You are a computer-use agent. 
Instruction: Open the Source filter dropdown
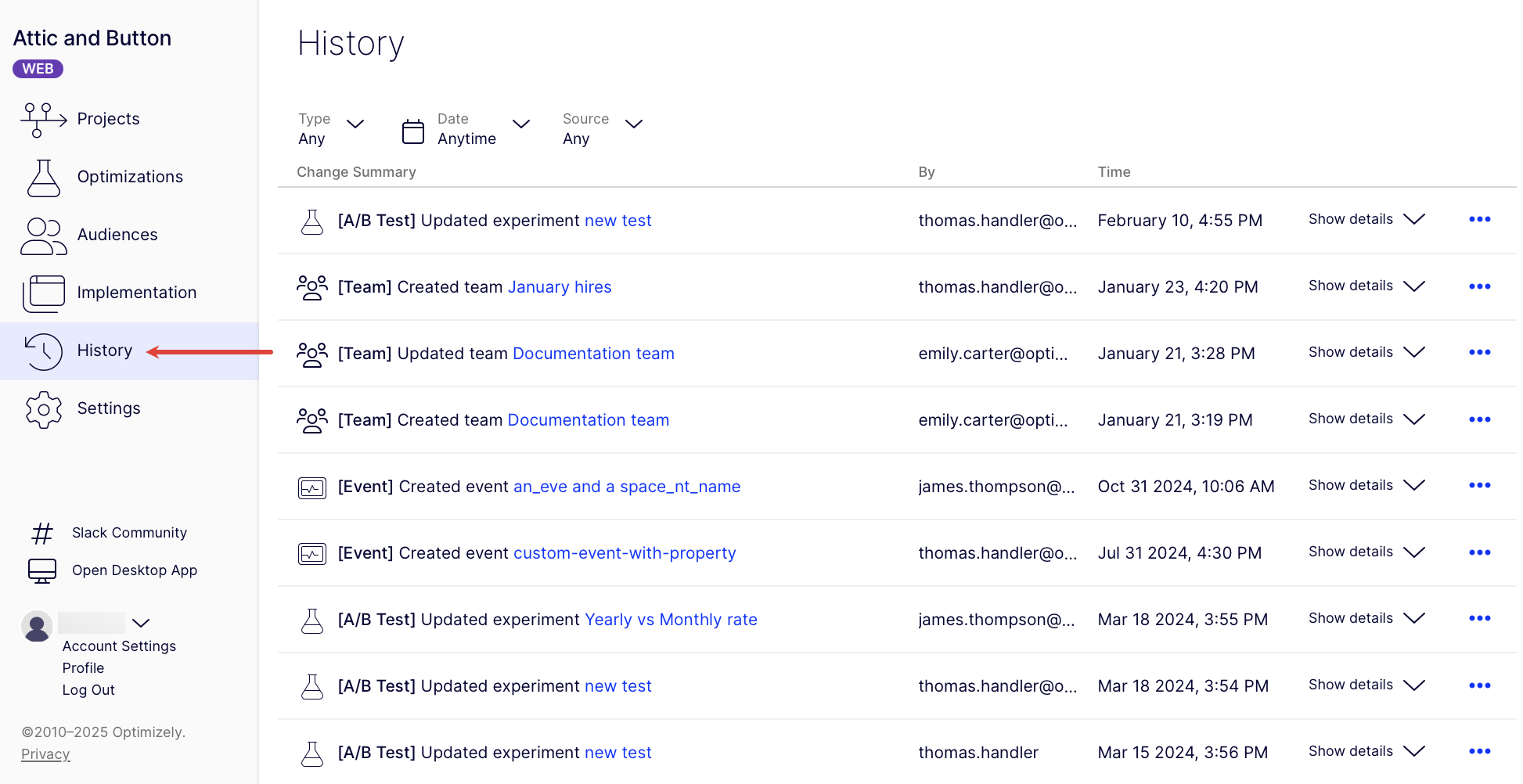coord(634,124)
